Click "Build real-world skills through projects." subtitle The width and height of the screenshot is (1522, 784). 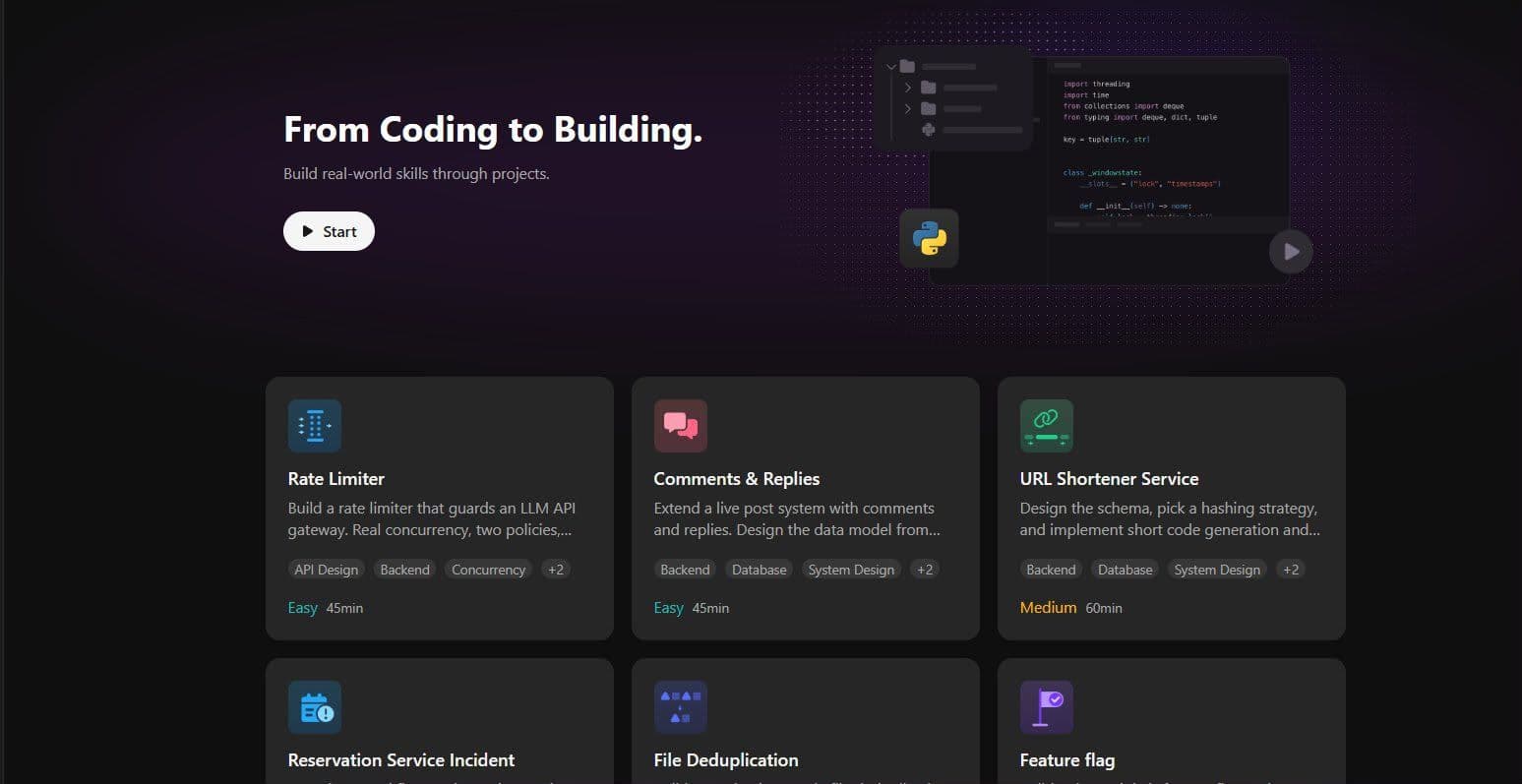tap(416, 174)
